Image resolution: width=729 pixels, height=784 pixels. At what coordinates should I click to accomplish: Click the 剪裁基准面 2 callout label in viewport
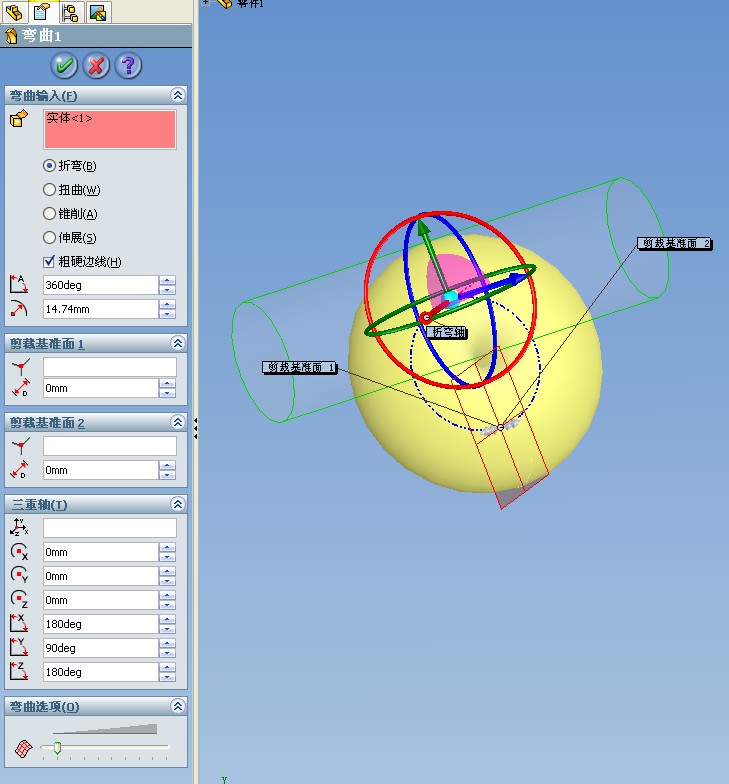pyautogui.click(x=674, y=244)
